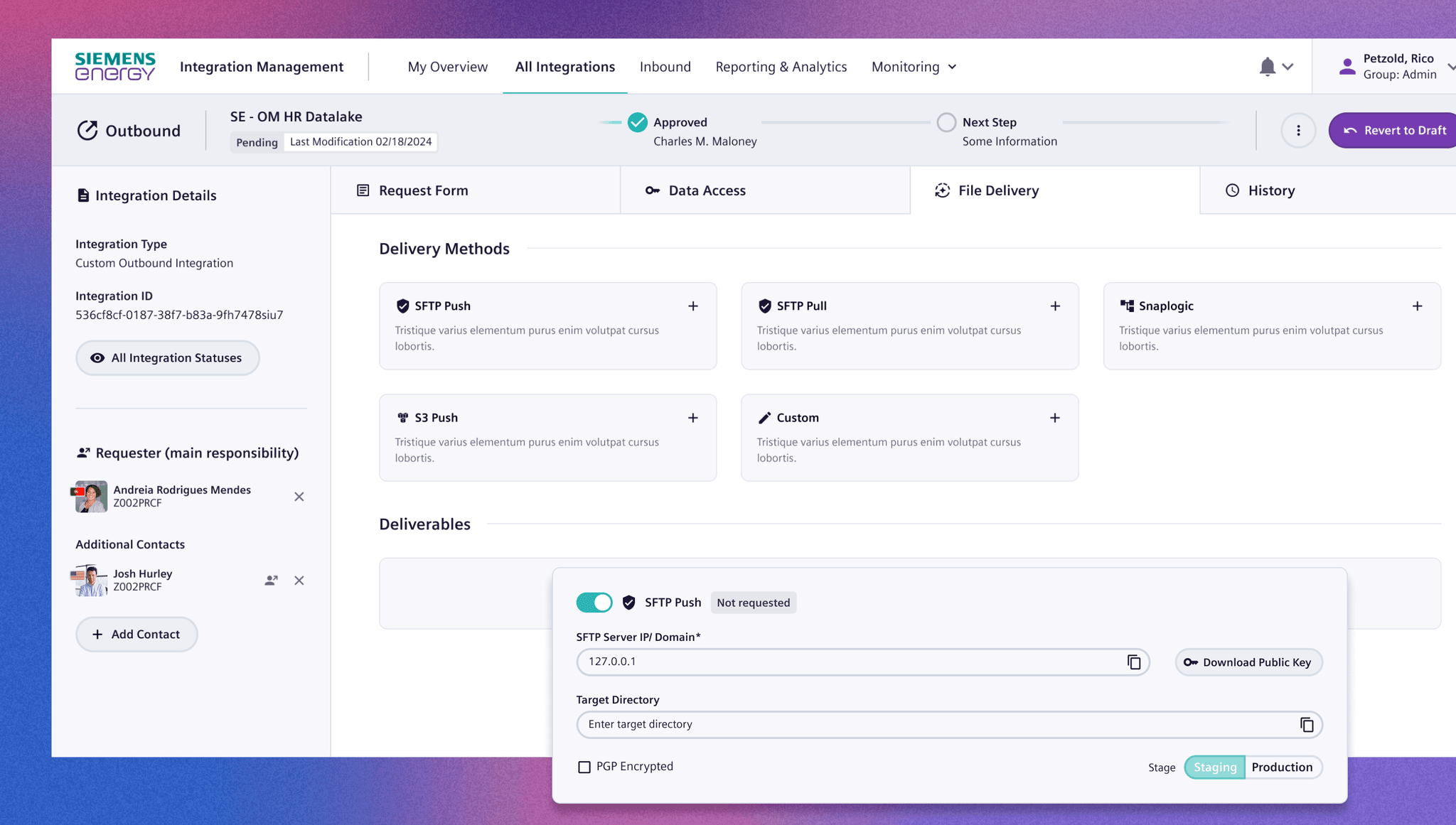Add the SFTP Pull delivery method
Screen dimensions: 1456x825
click(1055, 306)
